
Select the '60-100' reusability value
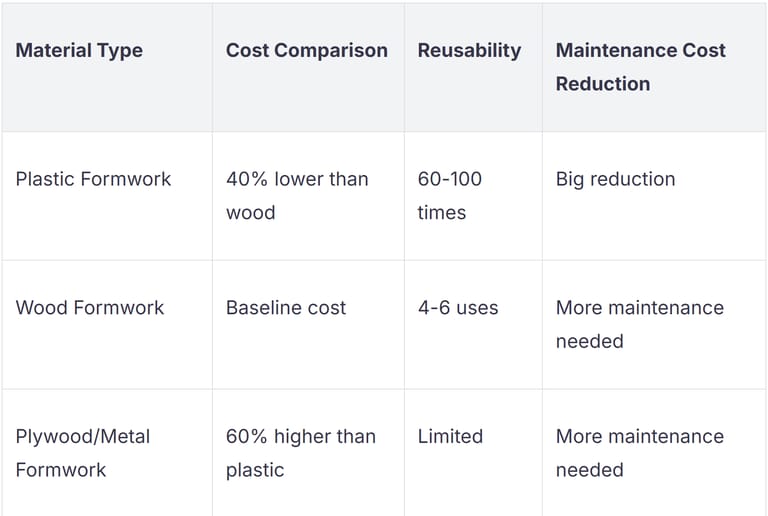[x=449, y=179]
